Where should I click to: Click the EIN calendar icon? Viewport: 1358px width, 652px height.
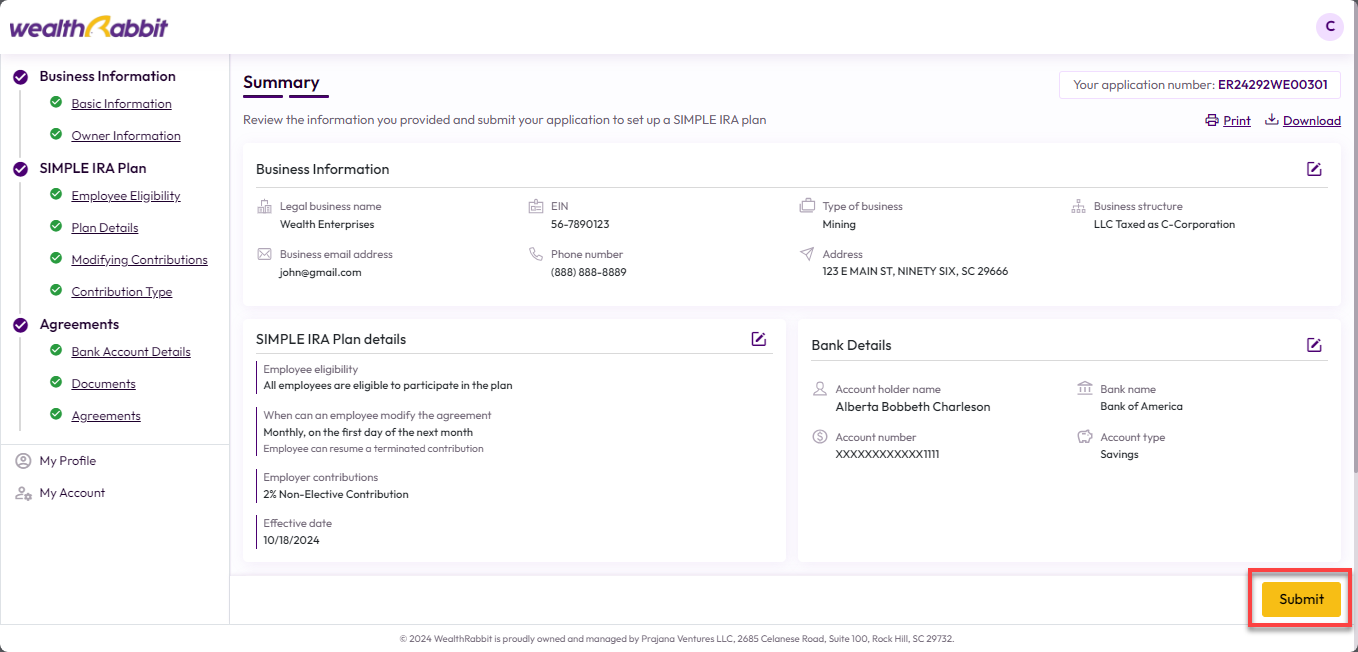coord(536,206)
